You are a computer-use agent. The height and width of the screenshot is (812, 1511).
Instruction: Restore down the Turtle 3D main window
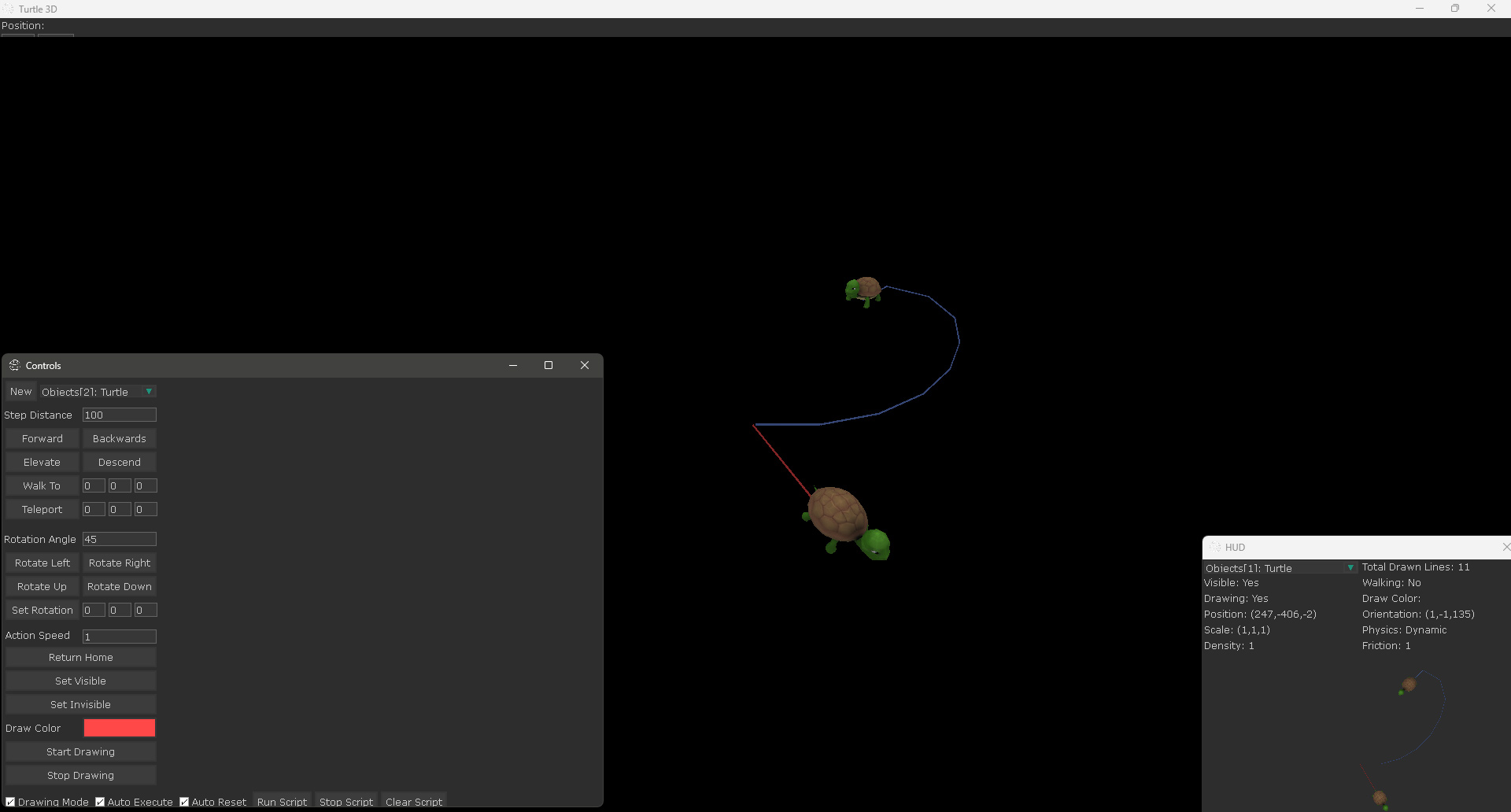[x=1455, y=9]
